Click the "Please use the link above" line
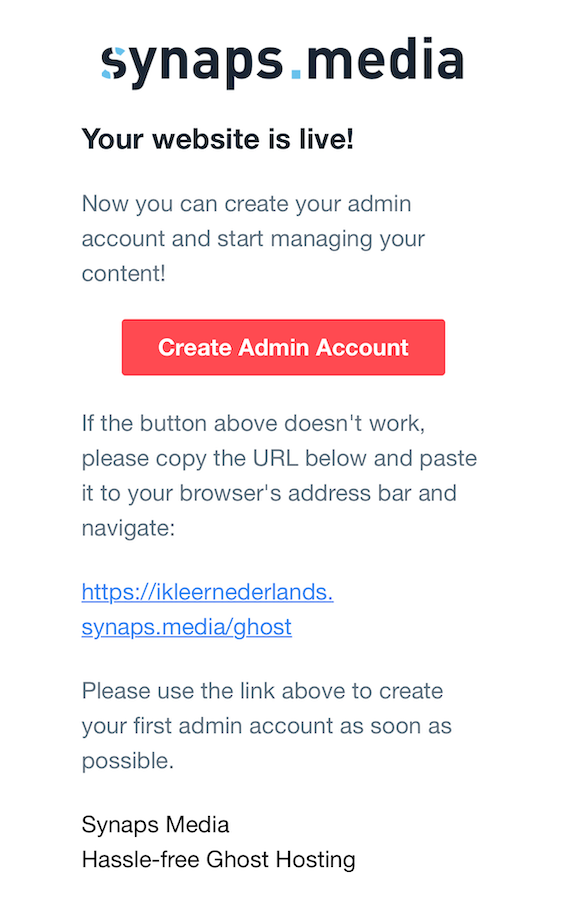 tap(262, 691)
